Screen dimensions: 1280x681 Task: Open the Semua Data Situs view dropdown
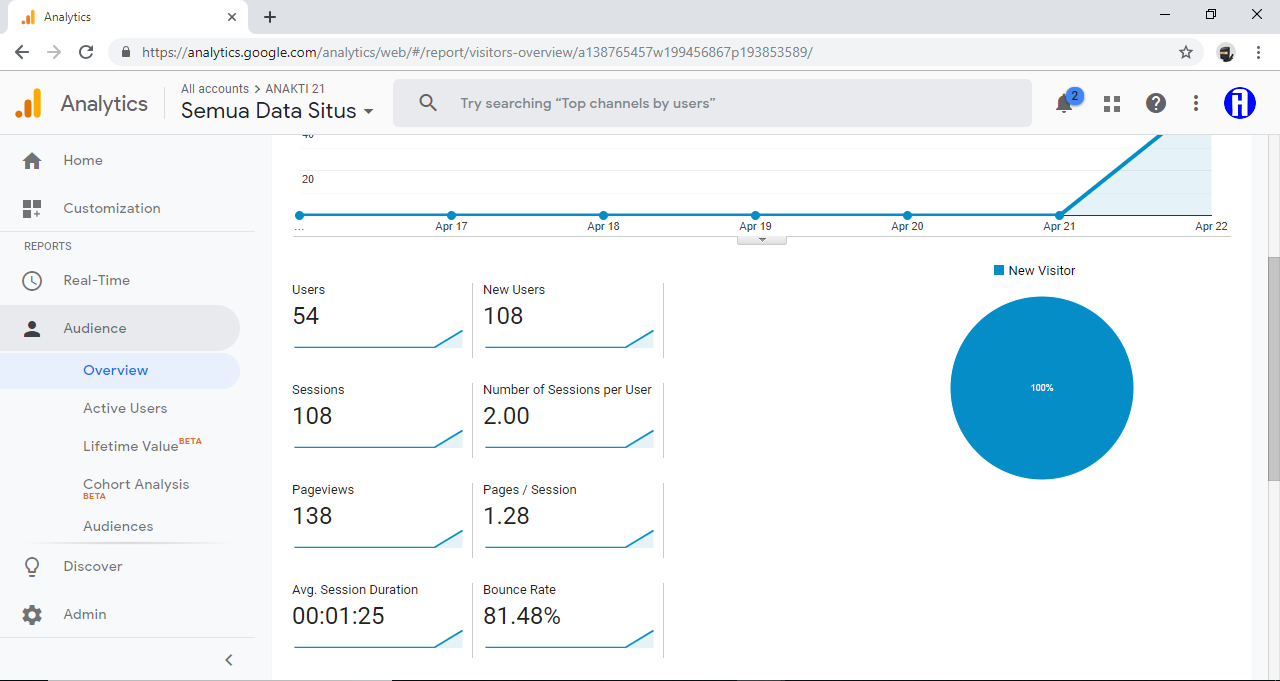coord(277,111)
